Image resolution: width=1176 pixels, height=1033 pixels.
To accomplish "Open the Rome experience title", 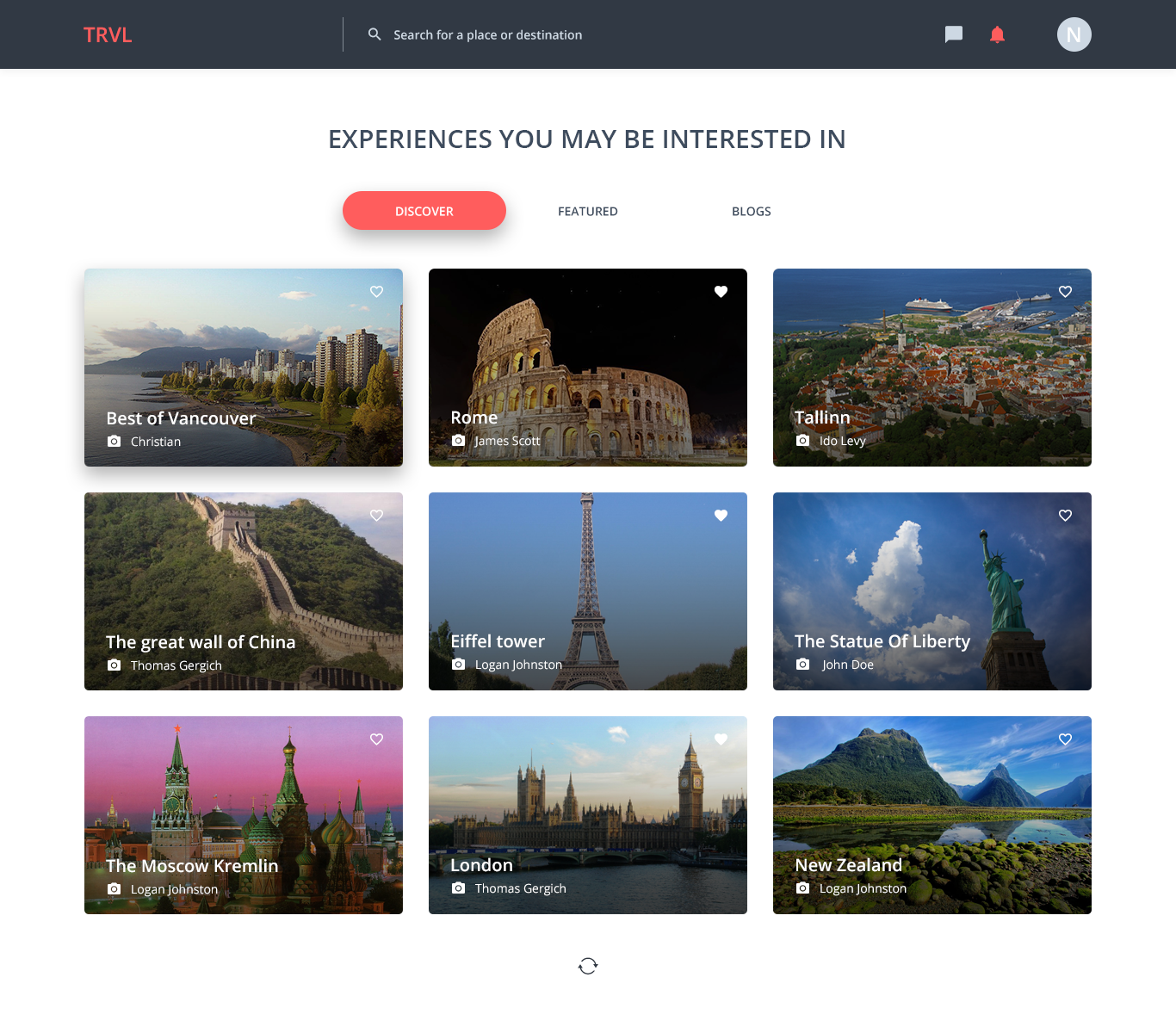I will click(x=474, y=418).
